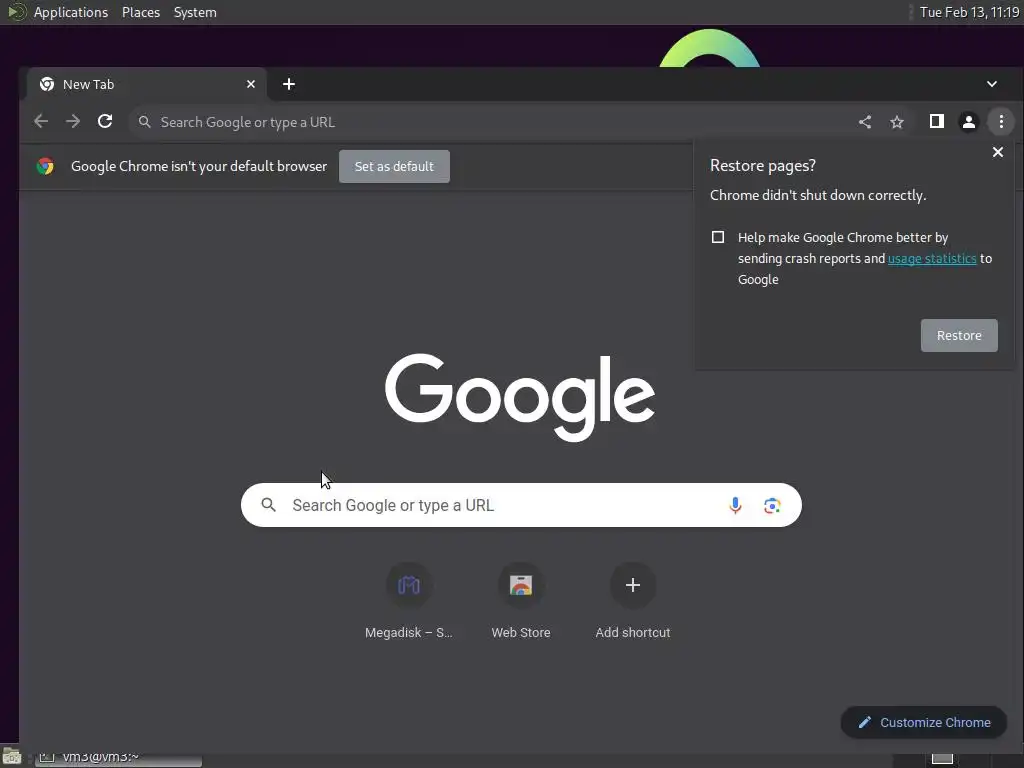
Task: Search by image with Google Lens icon
Action: pos(772,505)
